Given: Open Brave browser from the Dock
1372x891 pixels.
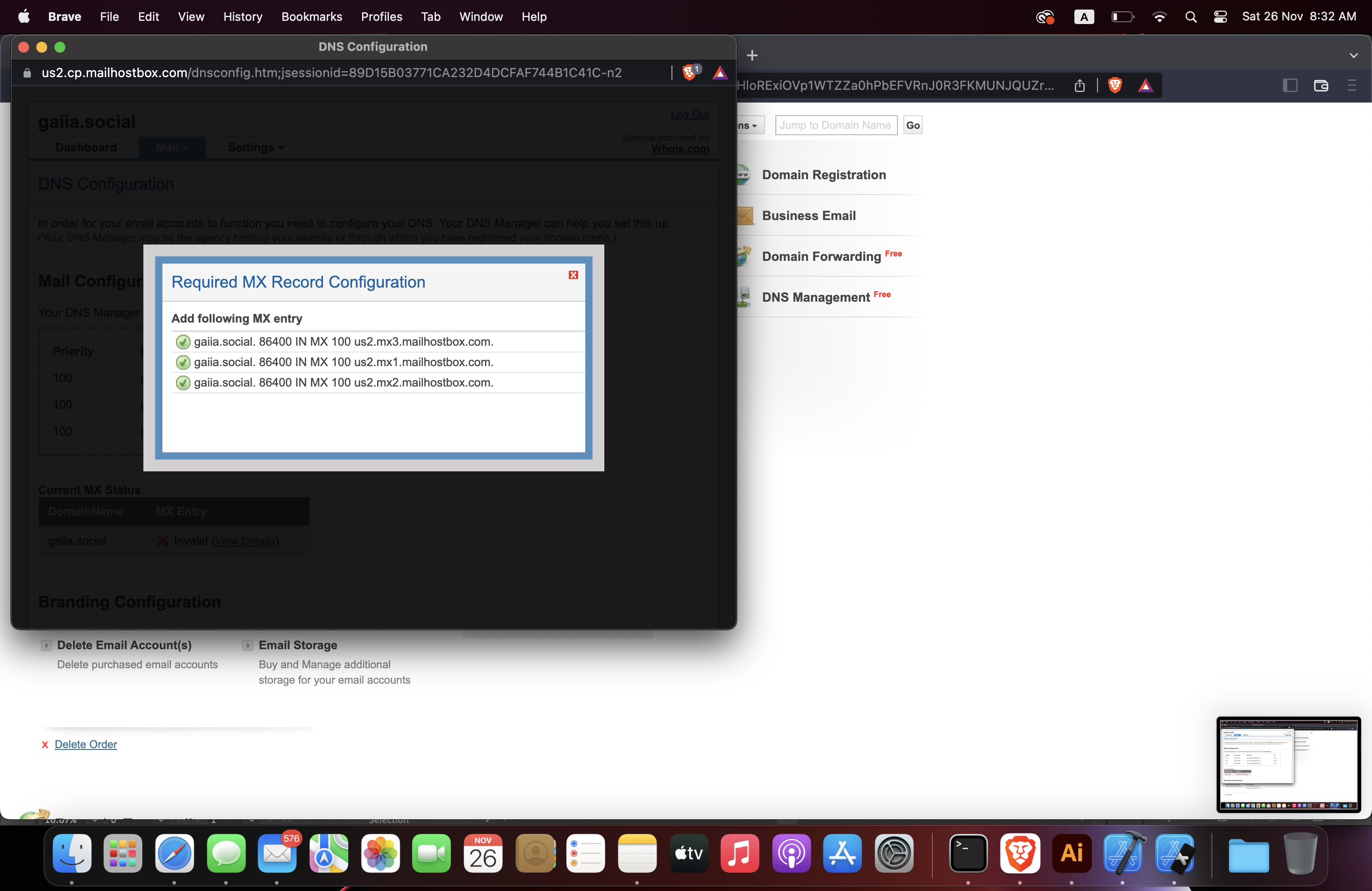Looking at the screenshot, I should (x=1020, y=853).
